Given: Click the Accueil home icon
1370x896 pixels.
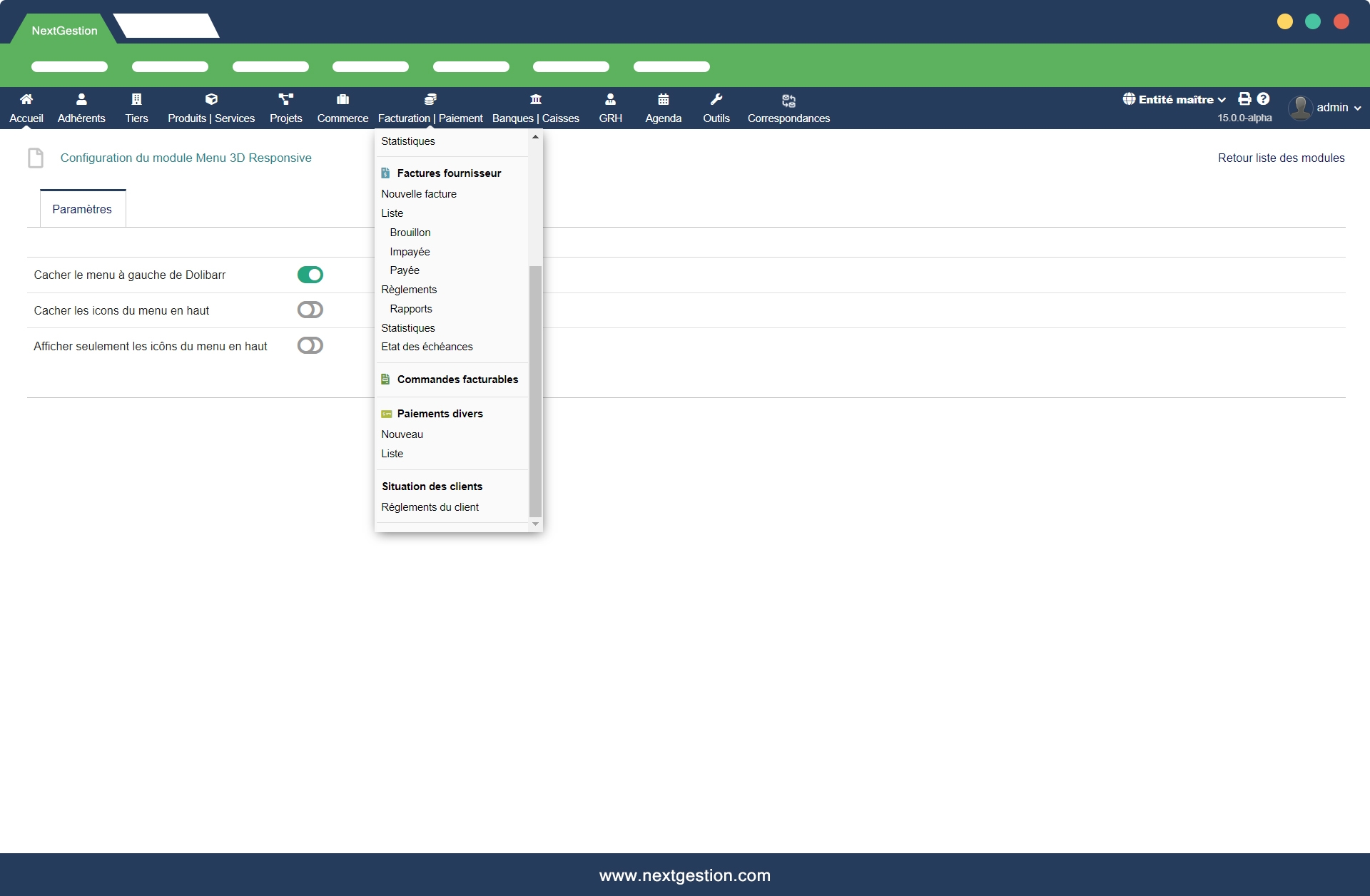Looking at the screenshot, I should tap(26, 99).
